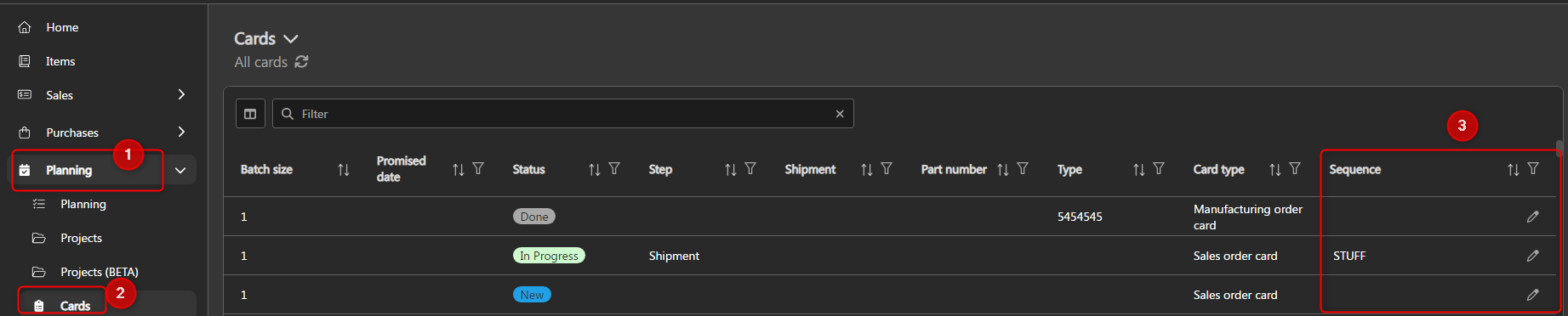Sort the Sequence column
Image resolution: width=1568 pixels, height=316 pixels.
[x=1513, y=170]
